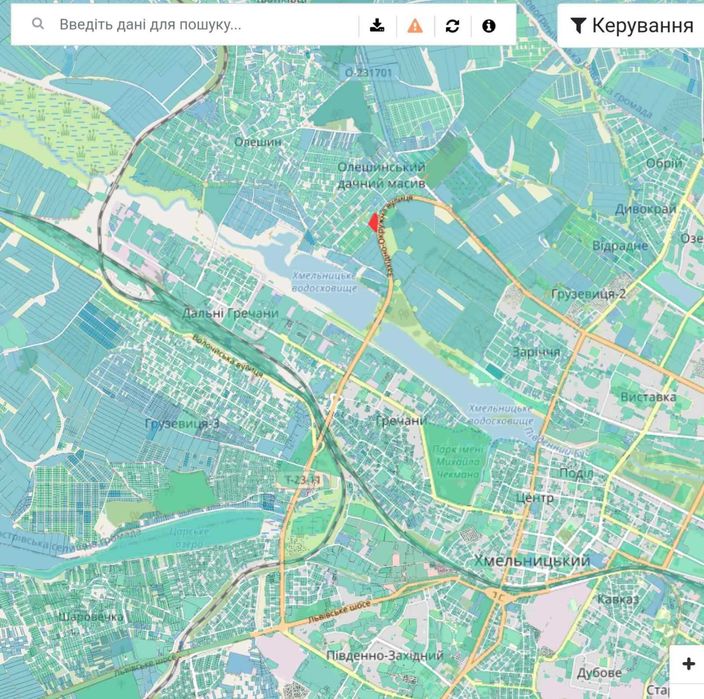Click the download icon in search bar

point(377,26)
